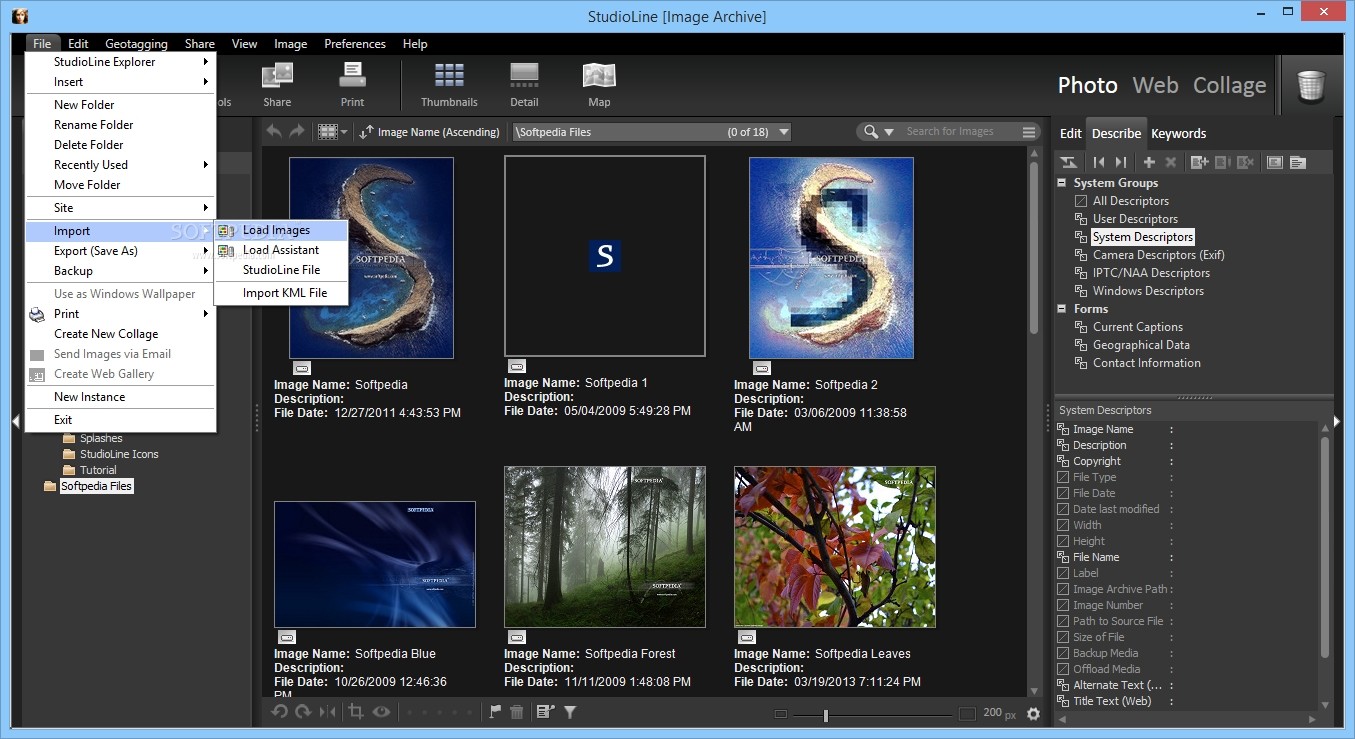
Task: Click the last-record arrow in Describe toolbar
Action: point(1121,162)
